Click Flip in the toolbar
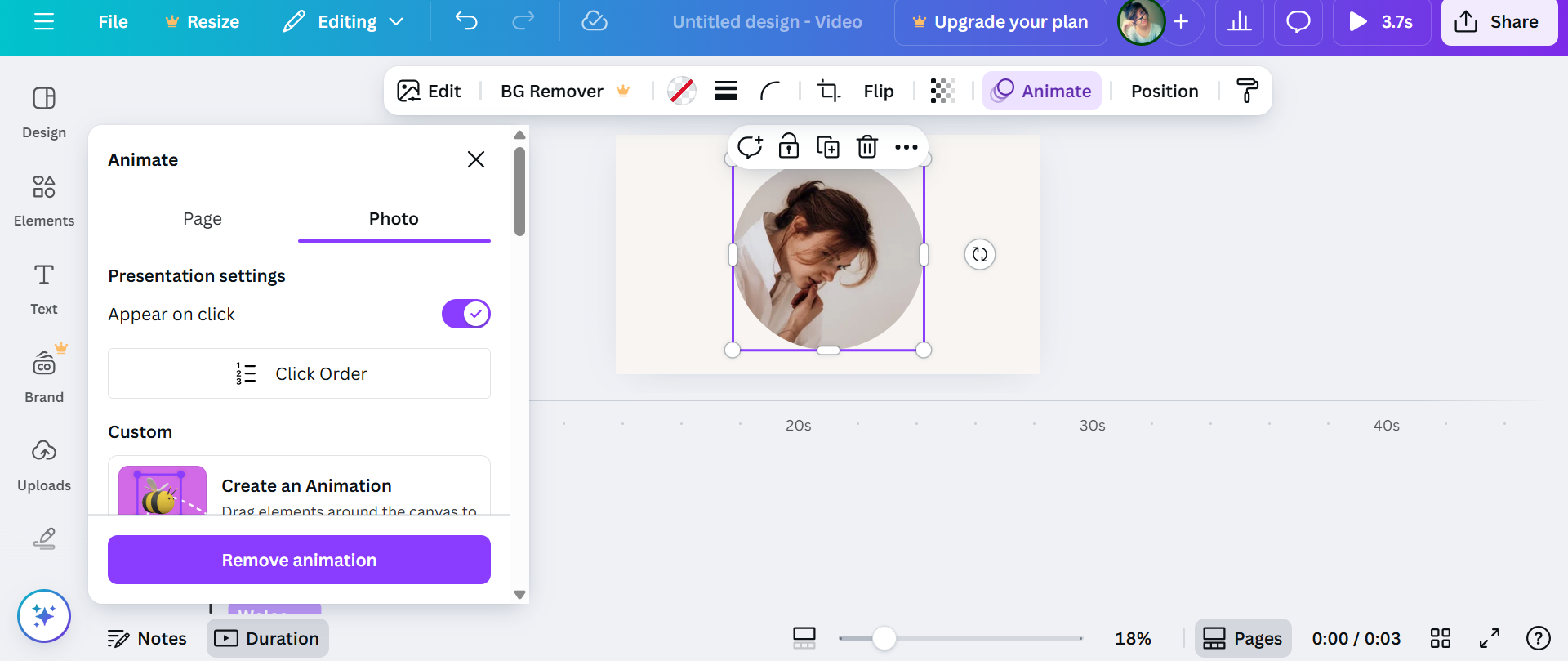 click(879, 91)
